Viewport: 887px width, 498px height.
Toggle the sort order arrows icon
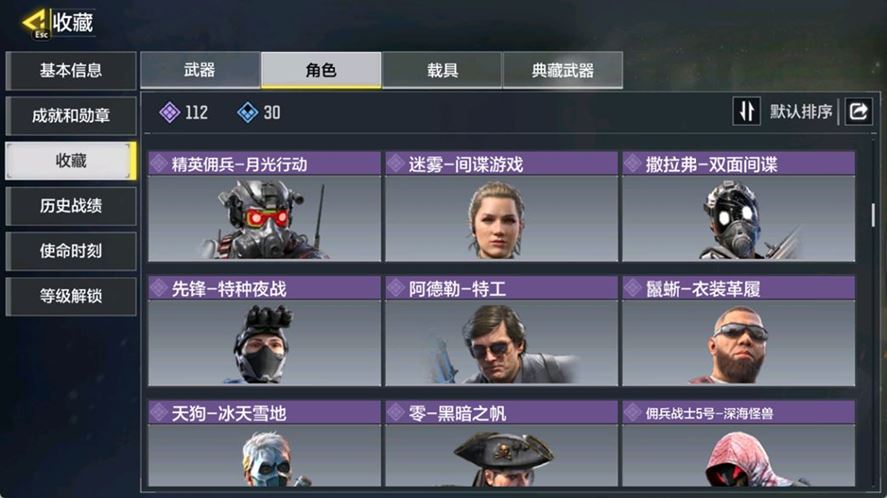click(747, 111)
